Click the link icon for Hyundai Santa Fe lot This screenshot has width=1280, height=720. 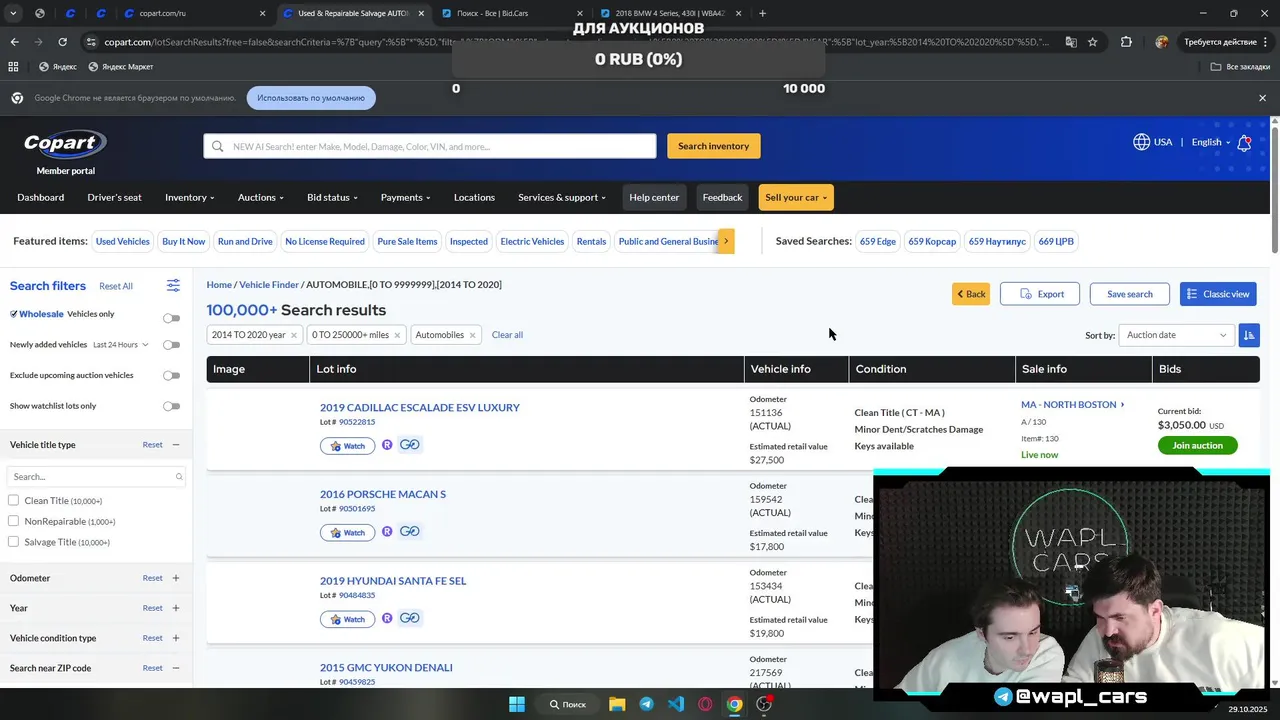click(x=410, y=618)
